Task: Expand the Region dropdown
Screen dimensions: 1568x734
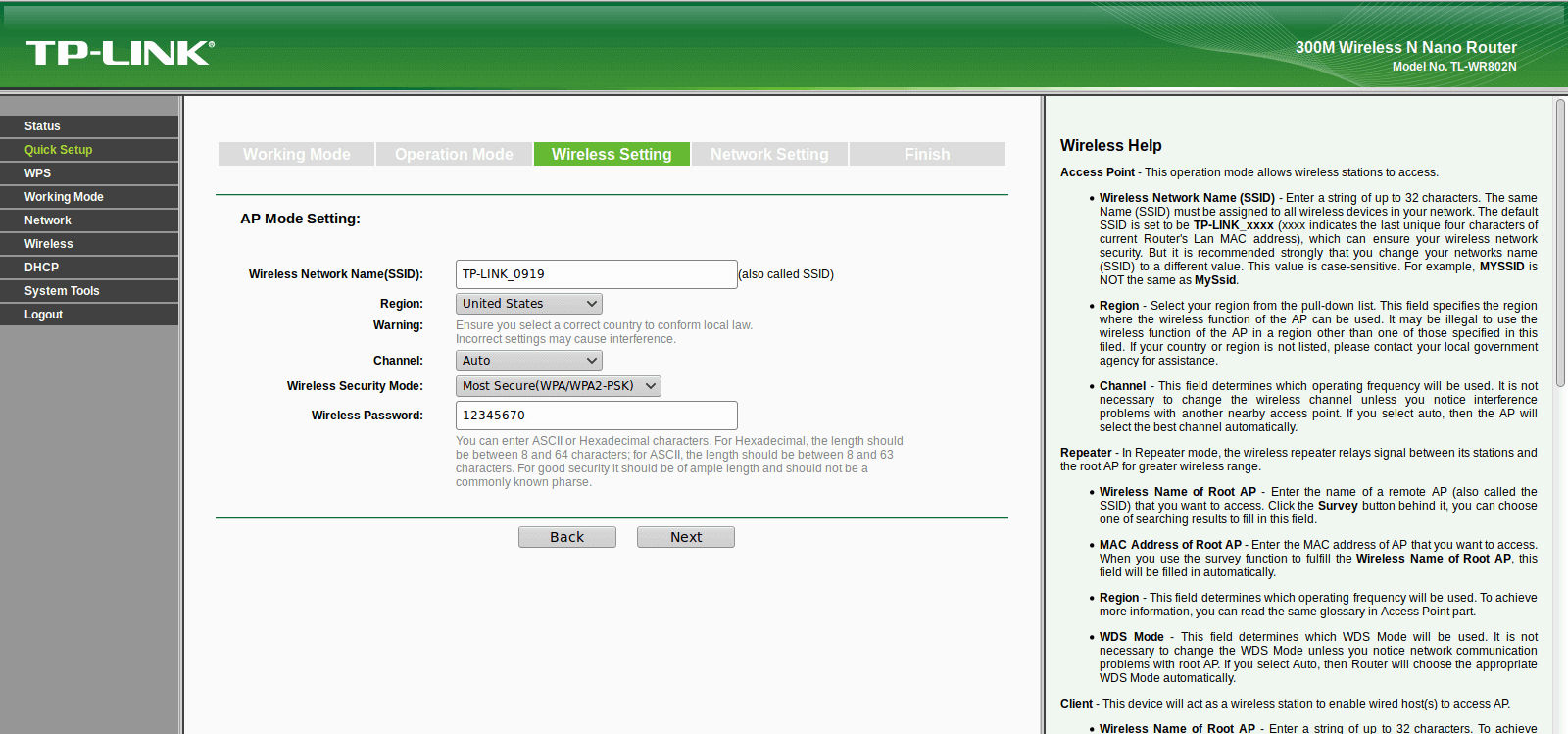Action: 529,304
